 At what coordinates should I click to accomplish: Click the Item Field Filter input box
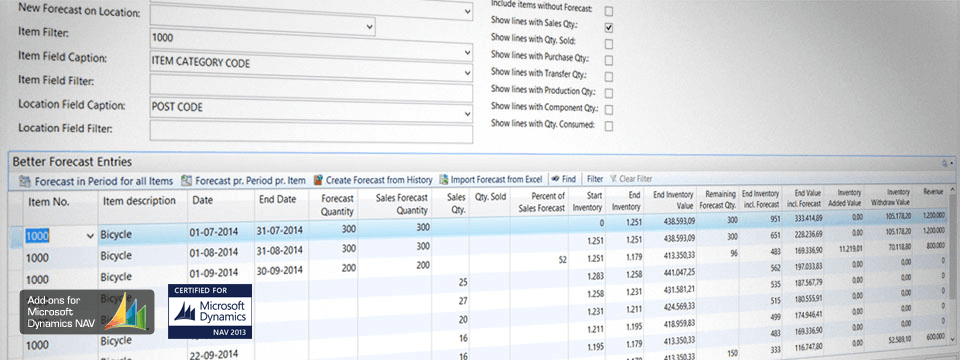tap(311, 89)
